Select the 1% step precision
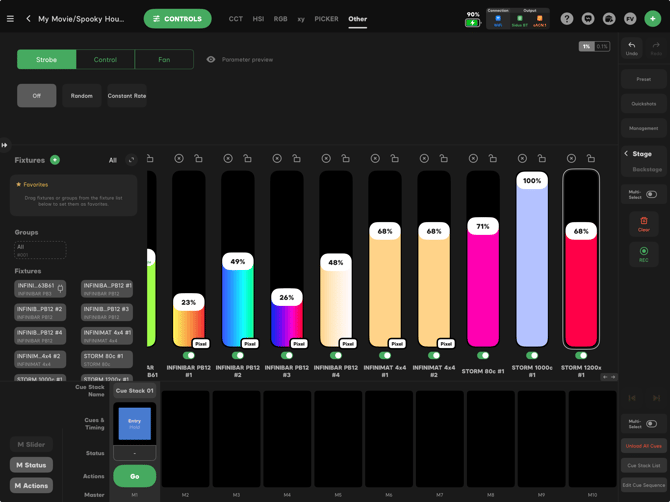This screenshot has height=502, width=670. point(586,46)
